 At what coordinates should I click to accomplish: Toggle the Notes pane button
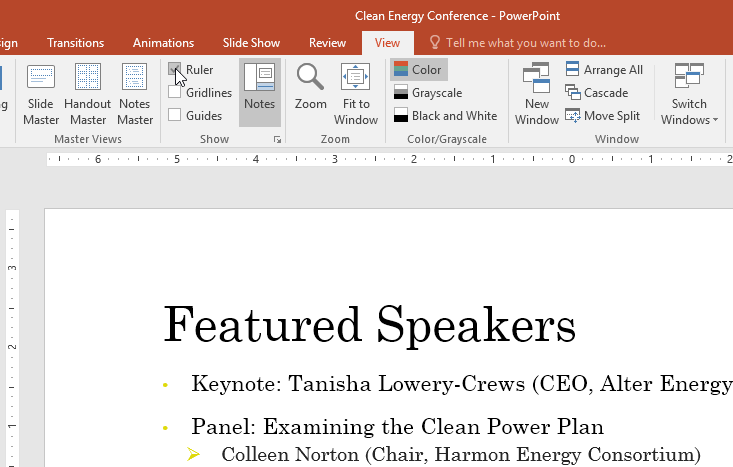[x=259, y=90]
